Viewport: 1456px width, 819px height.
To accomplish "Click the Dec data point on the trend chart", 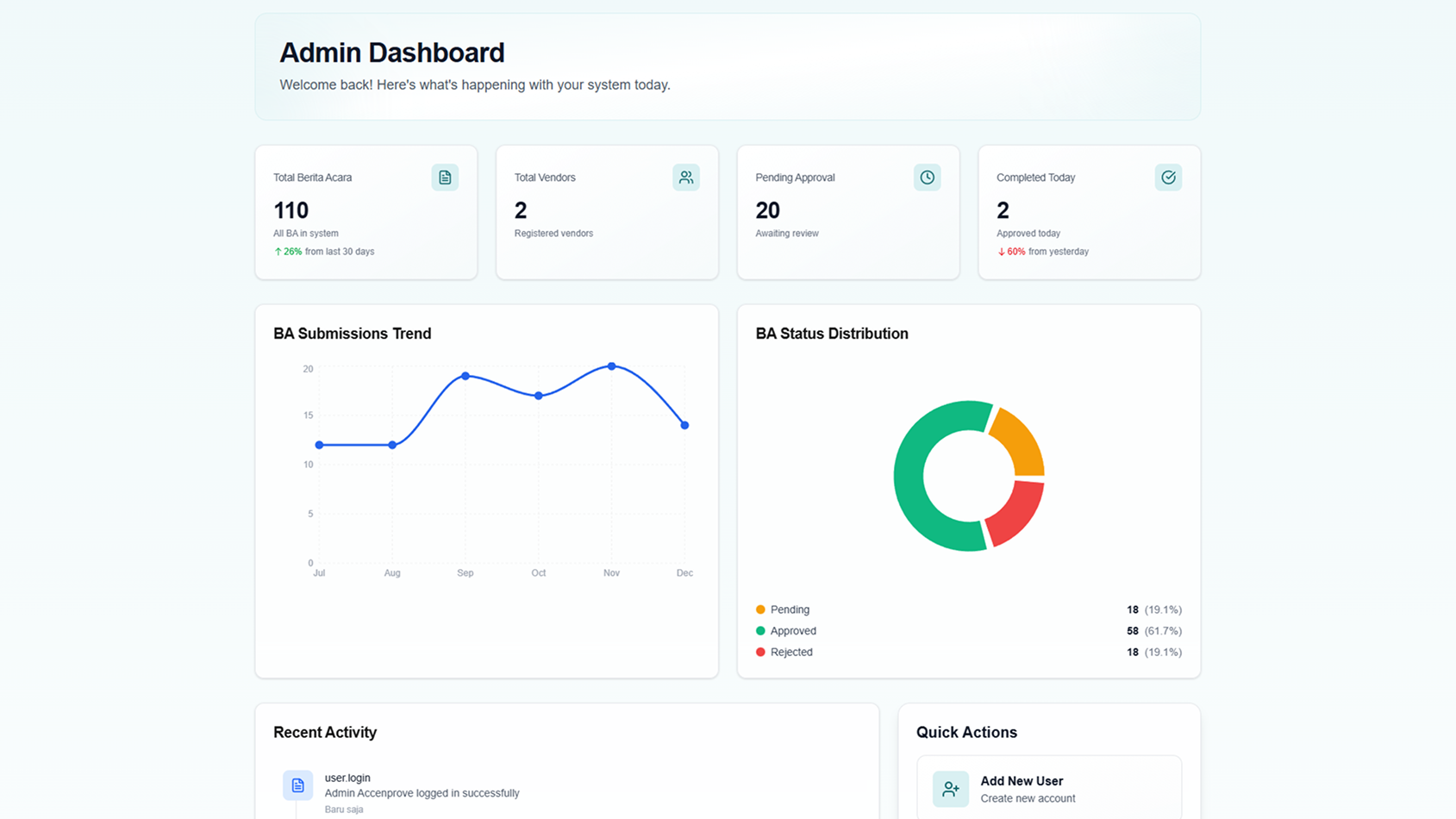I will (x=684, y=425).
